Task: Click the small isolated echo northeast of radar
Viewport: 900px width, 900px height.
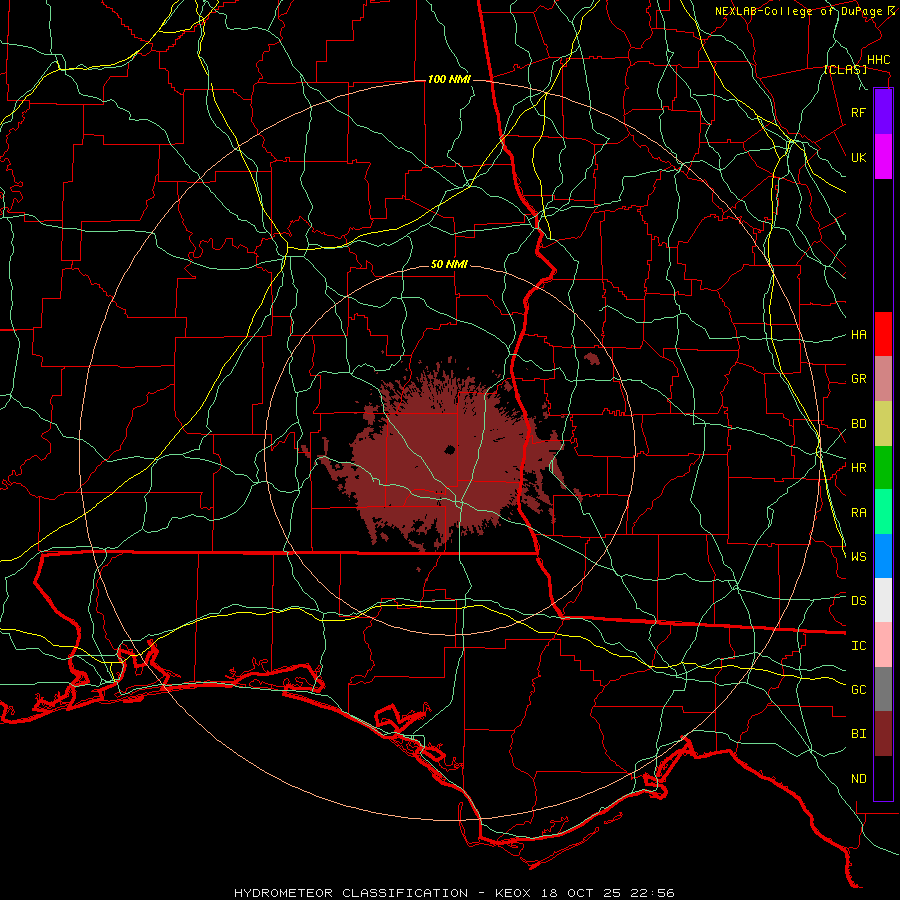Action: point(592,359)
